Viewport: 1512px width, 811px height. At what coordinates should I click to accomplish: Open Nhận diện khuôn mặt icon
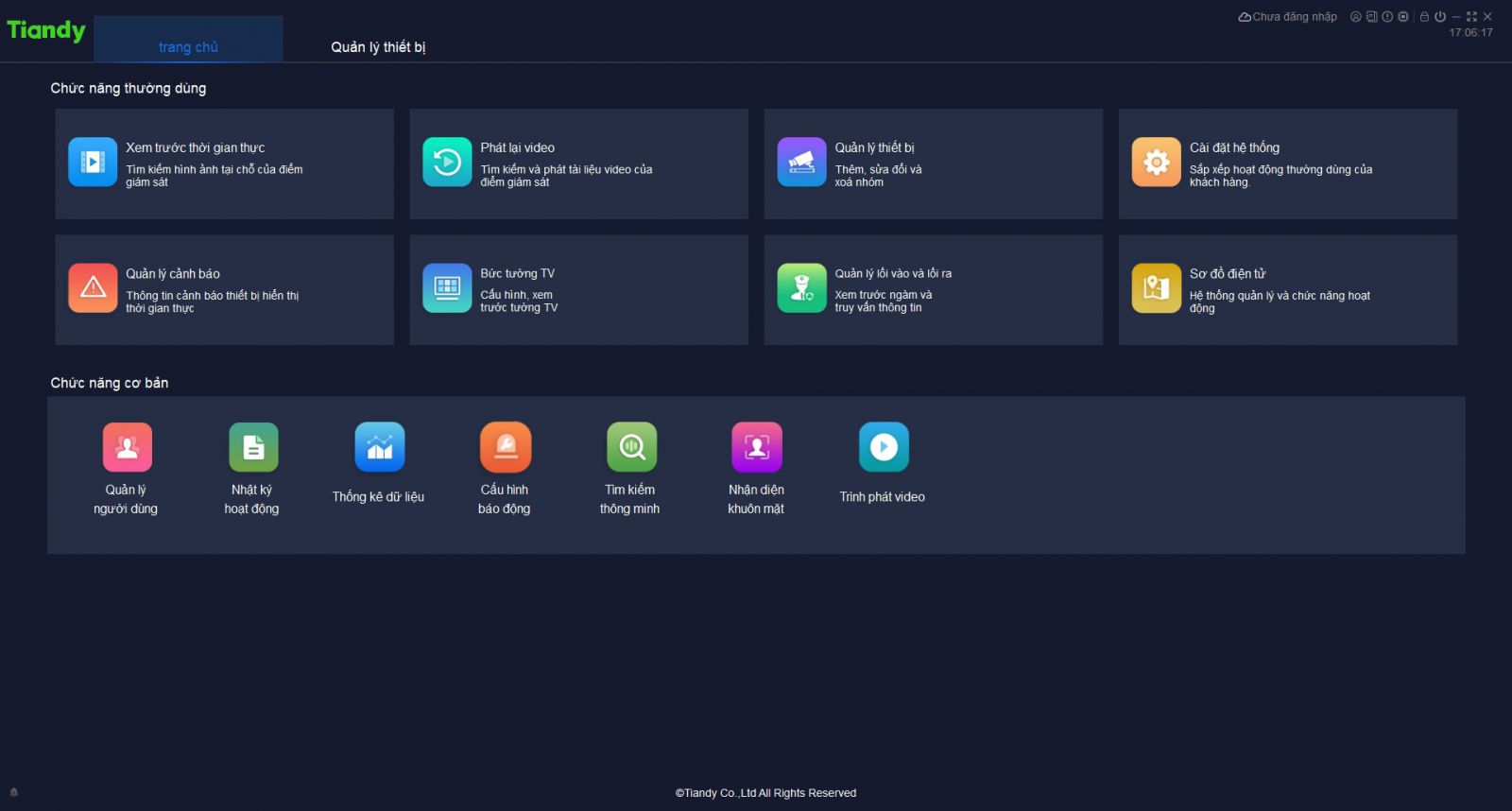757,447
